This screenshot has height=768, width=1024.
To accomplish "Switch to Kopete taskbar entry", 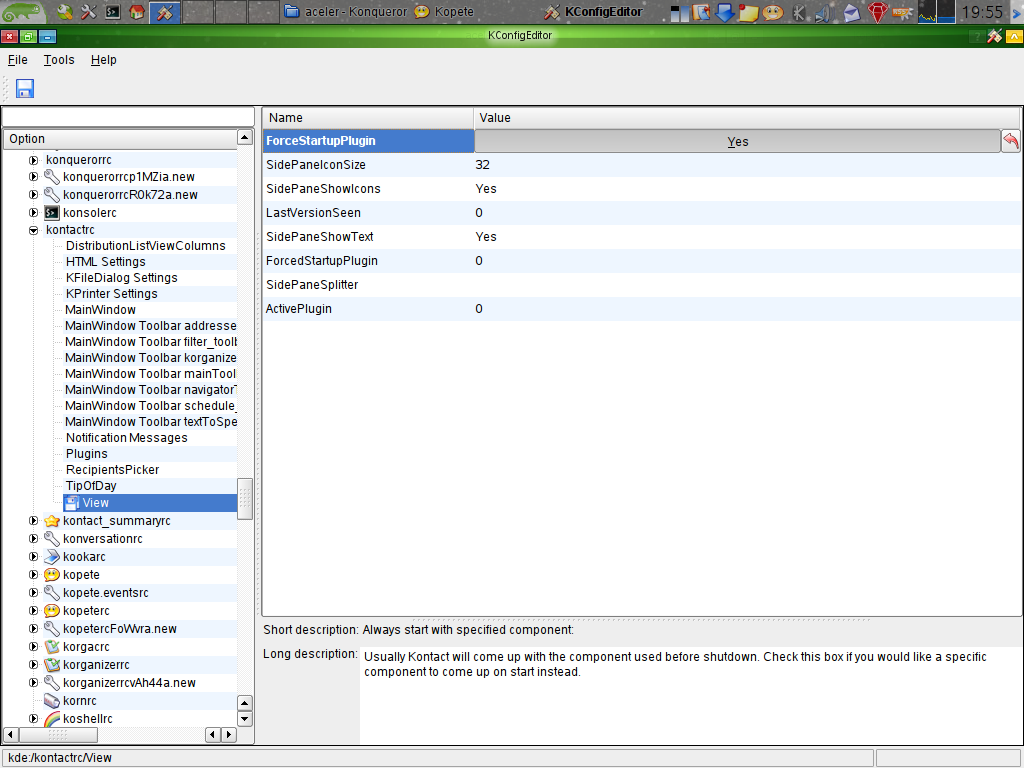I will tap(445, 12).
